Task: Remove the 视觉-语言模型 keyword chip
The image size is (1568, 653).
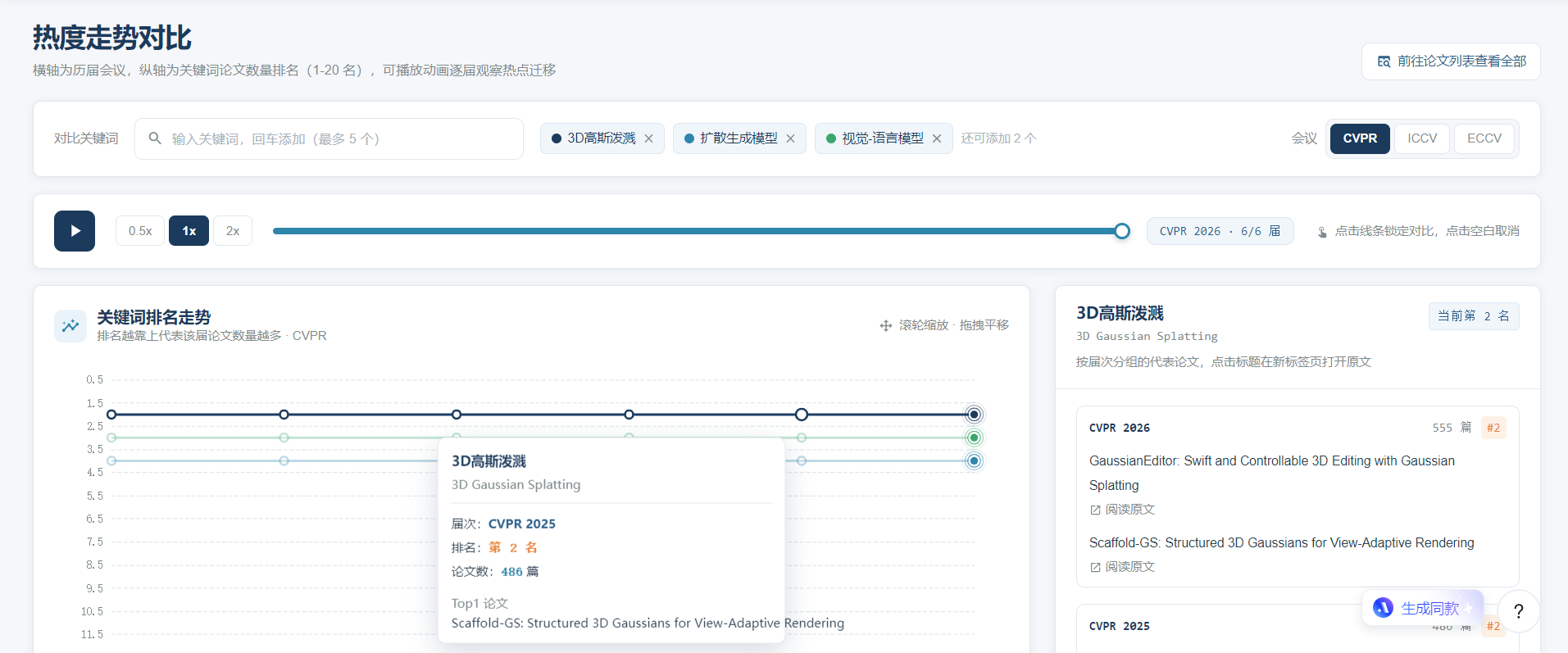Action: 937,138
